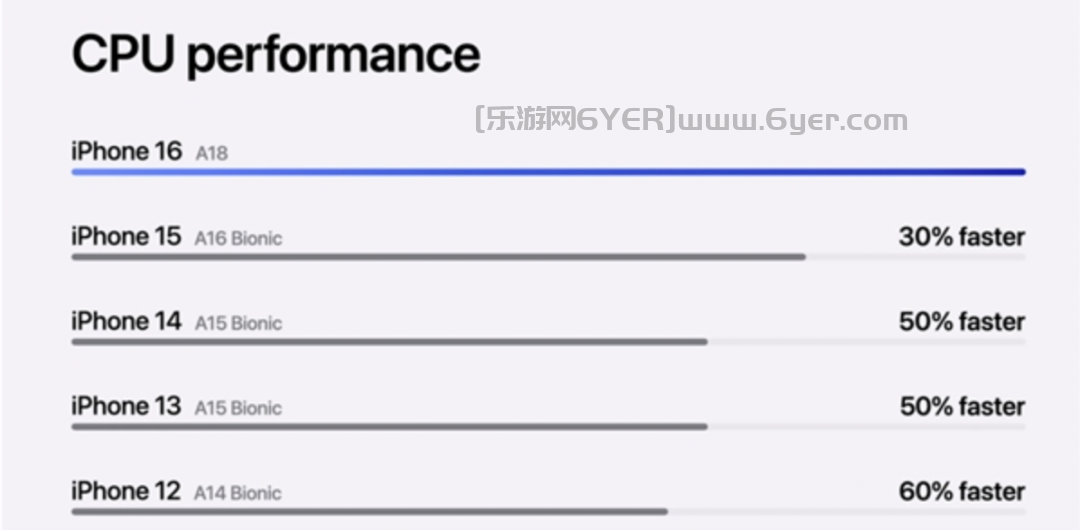This screenshot has height=530, width=1080.
Task: Click the A16 Bionic chip label
Action: pyautogui.click(x=238, y=239)
